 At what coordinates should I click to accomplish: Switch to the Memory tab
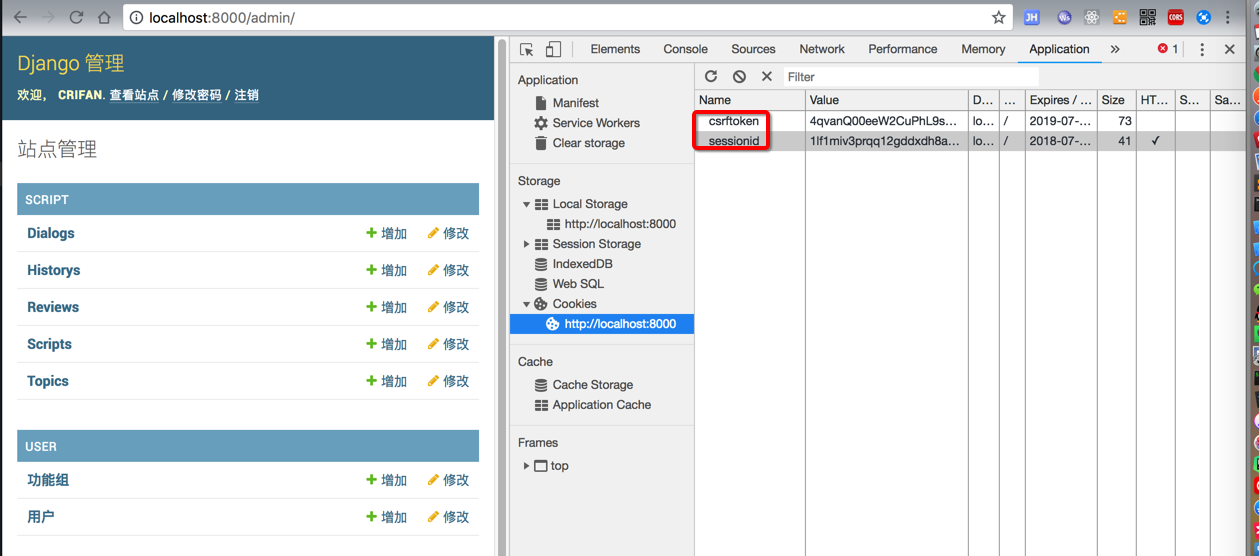[983, 49]
